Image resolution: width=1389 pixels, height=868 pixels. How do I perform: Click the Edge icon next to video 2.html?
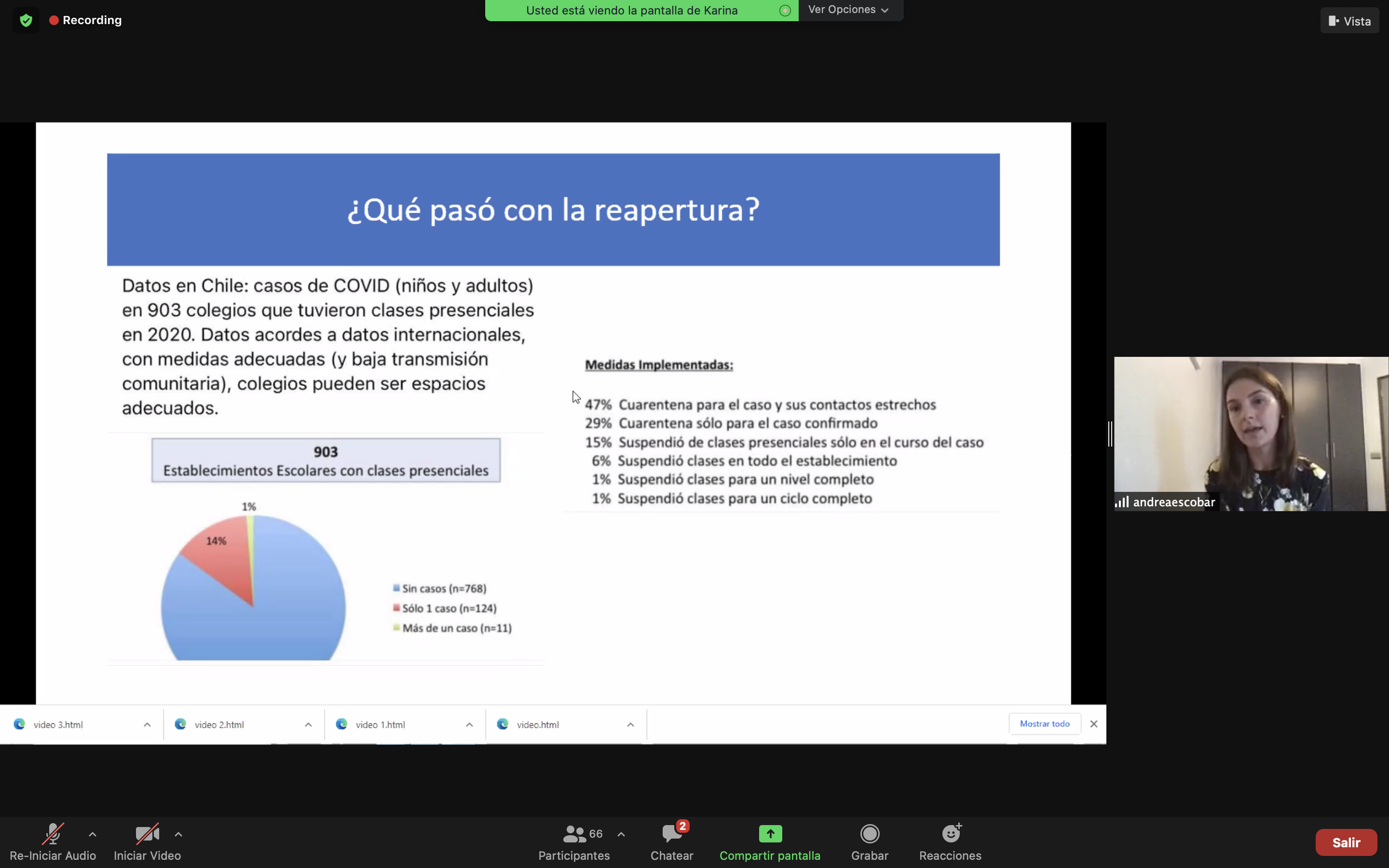pyautogui.click(x=180, y=724)
